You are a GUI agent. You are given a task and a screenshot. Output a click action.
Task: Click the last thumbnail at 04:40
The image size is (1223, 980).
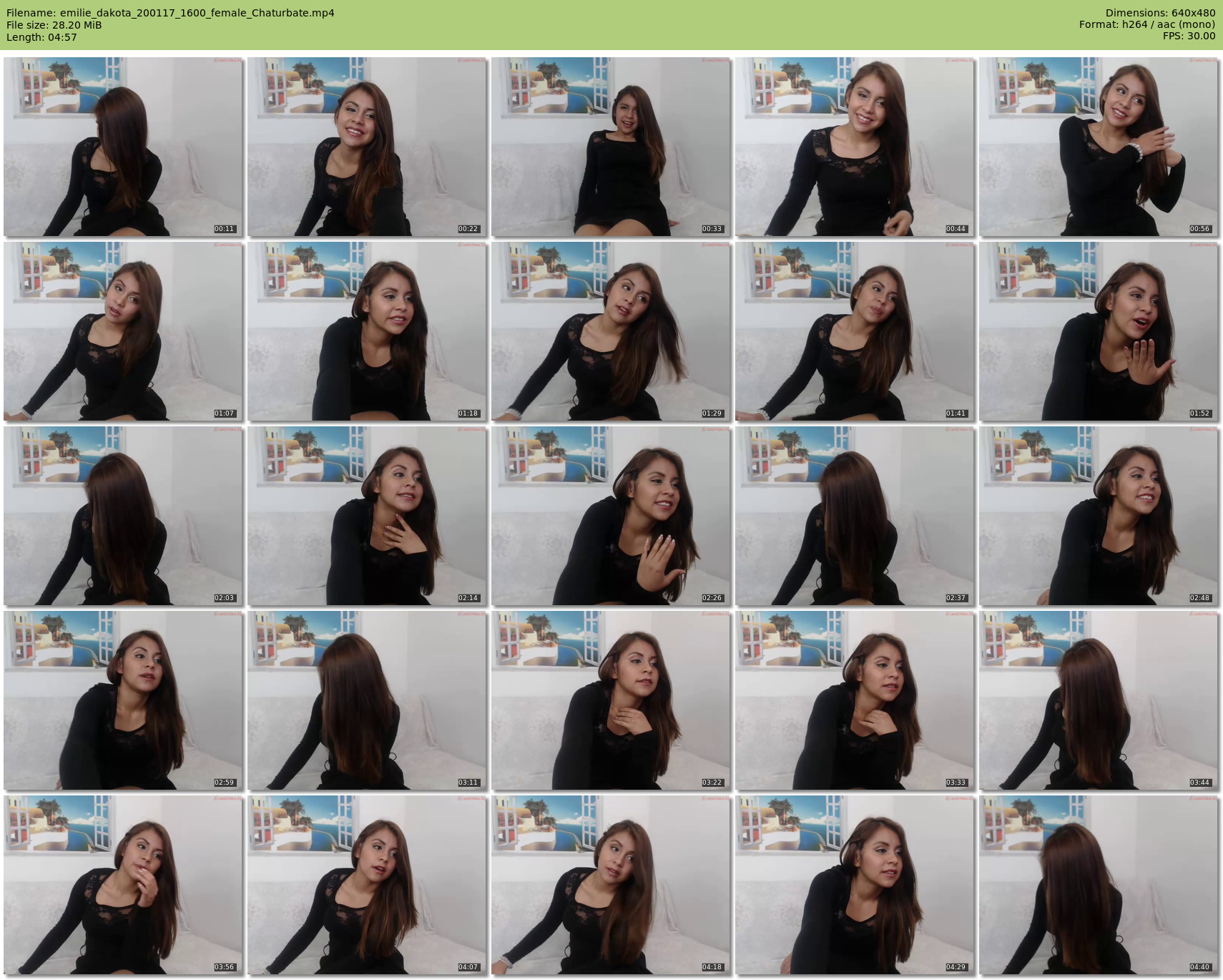point(1098,885)
